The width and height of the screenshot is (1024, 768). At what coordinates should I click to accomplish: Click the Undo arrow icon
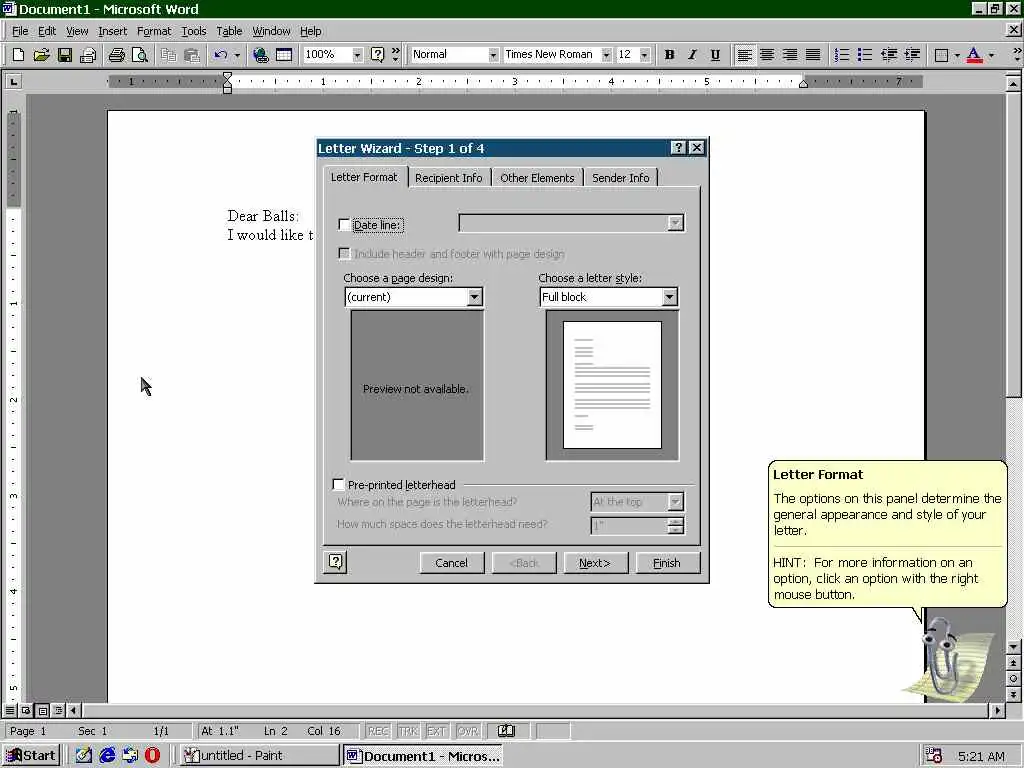pyautogui.click(x=221, y=55)
